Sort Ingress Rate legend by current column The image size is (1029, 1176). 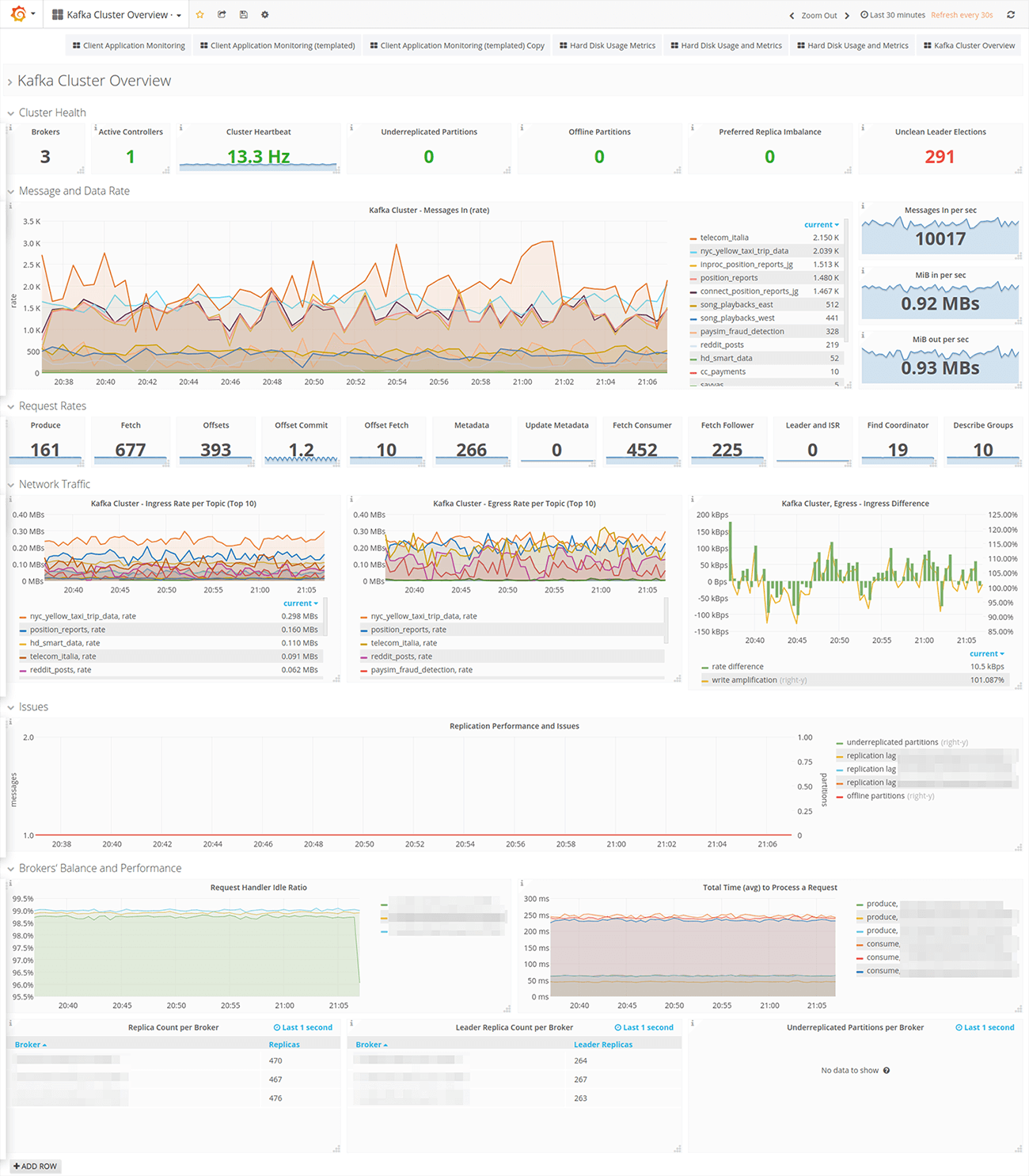(301, 603)
